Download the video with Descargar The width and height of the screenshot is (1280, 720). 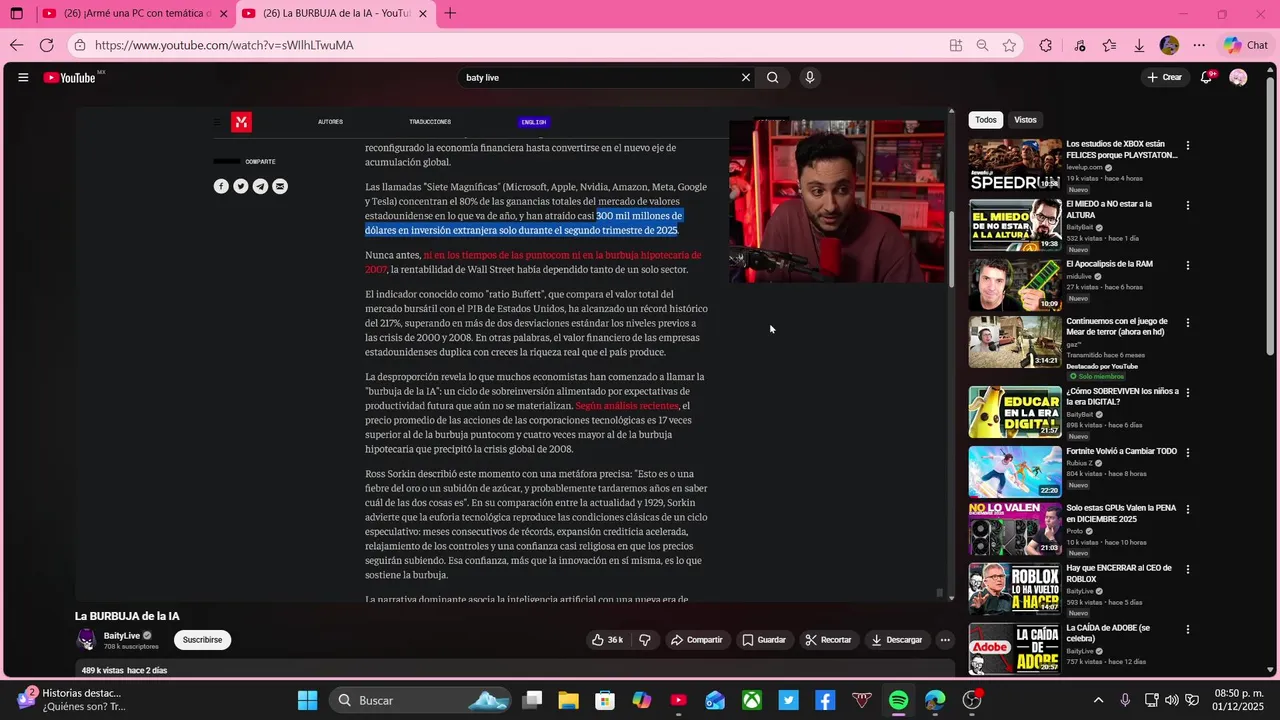(x=897, y=640)
